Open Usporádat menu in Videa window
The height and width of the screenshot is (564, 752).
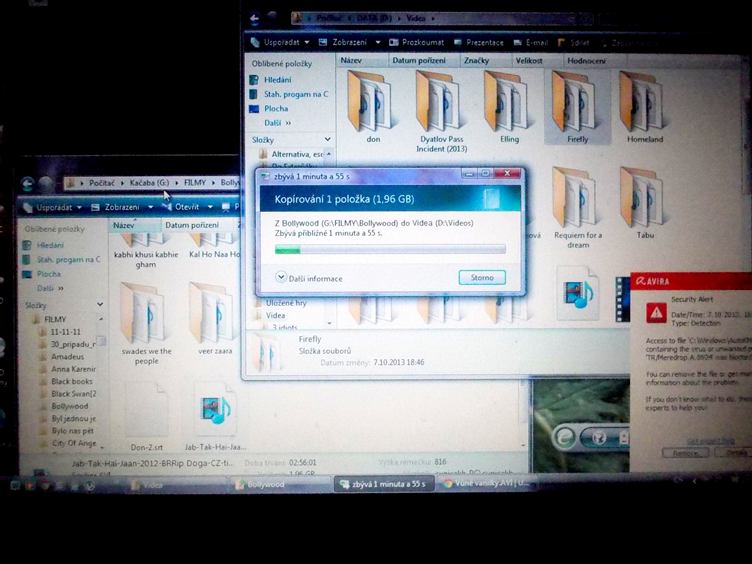pos(280,42)
